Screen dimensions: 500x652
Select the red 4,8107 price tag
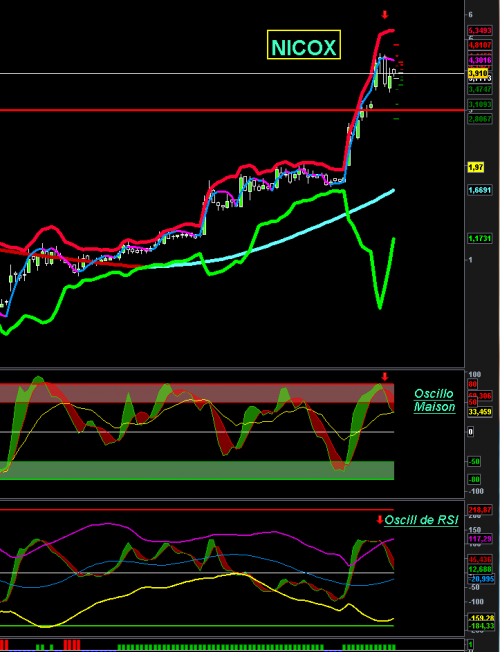480,45
